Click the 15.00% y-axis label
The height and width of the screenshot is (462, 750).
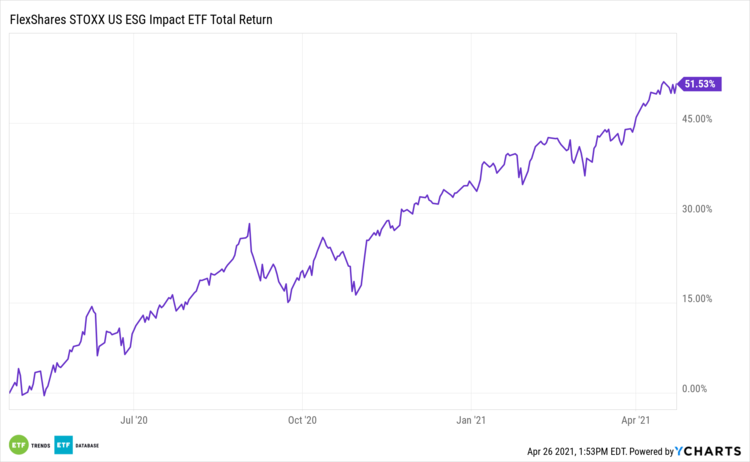(696, 299)
